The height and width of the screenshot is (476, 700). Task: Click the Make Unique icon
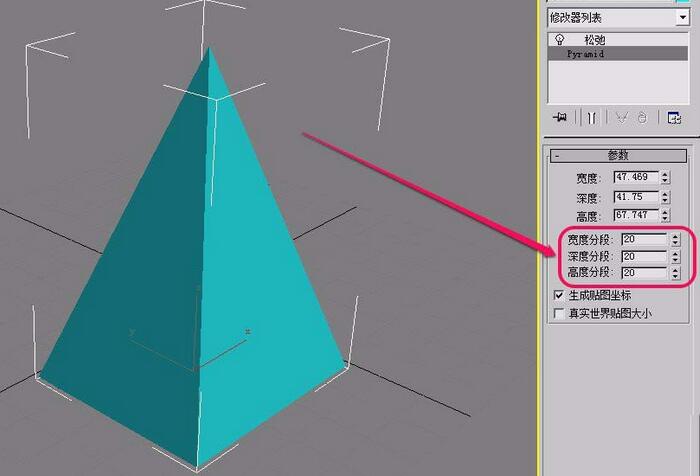622,118
